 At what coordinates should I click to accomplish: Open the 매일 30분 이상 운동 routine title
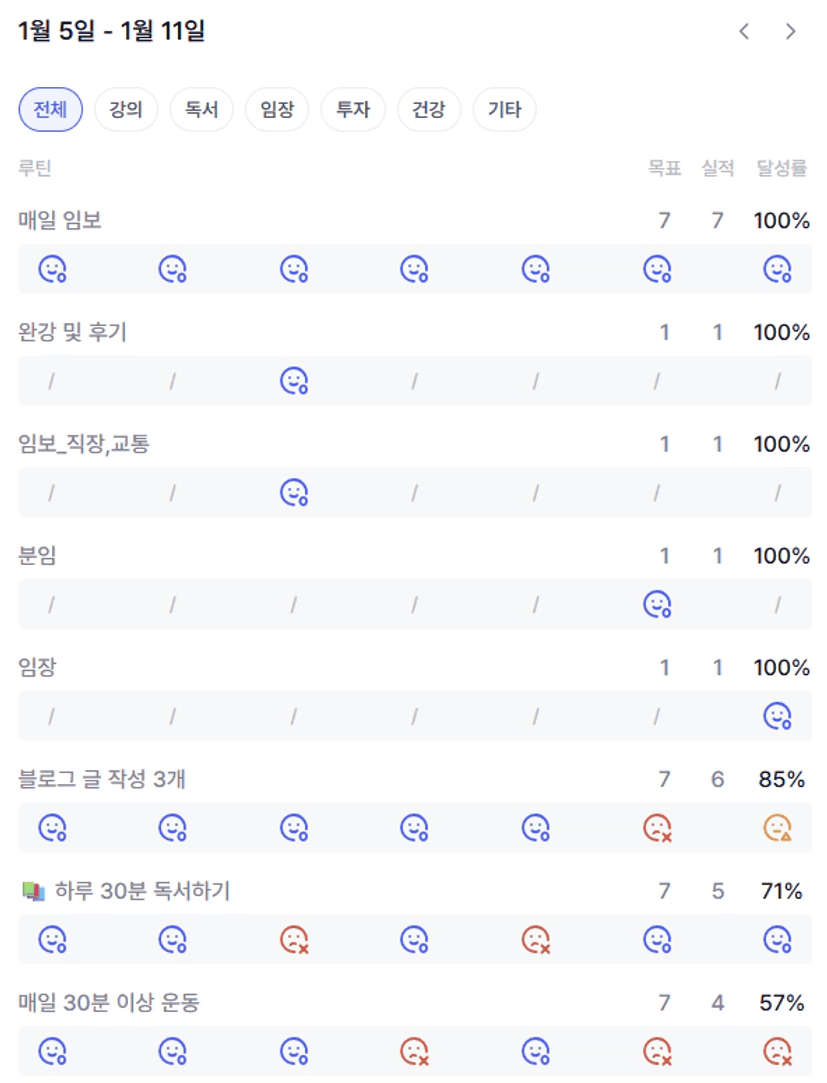point(109,1002)
